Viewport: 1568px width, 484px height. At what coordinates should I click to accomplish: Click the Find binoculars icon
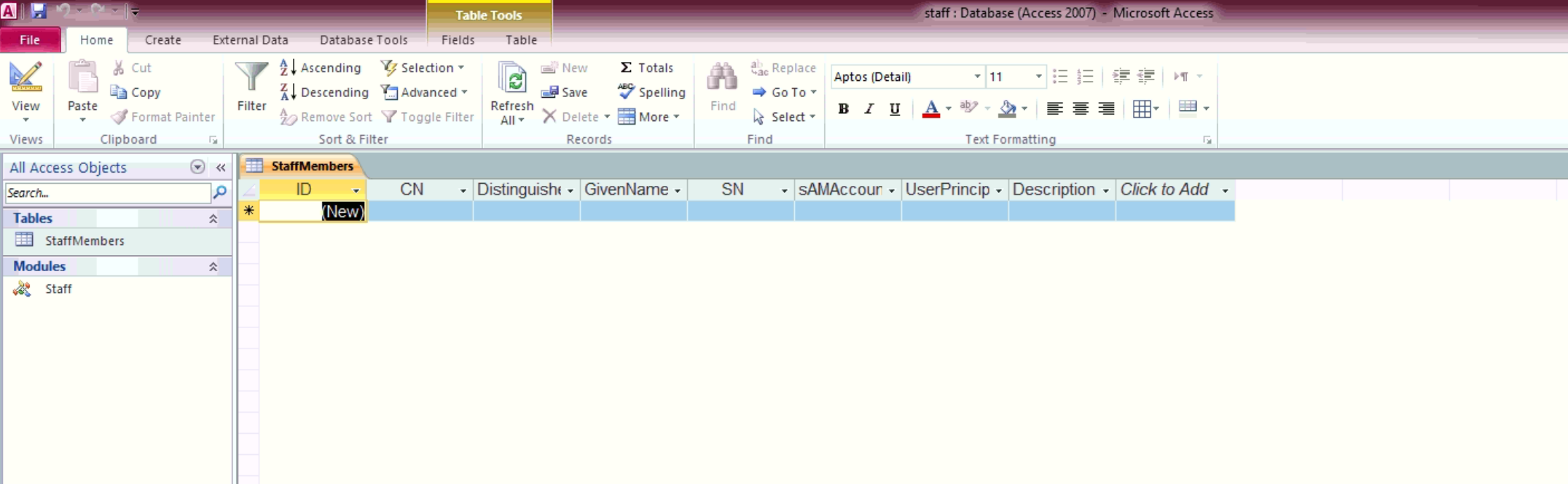pos(722,77)
